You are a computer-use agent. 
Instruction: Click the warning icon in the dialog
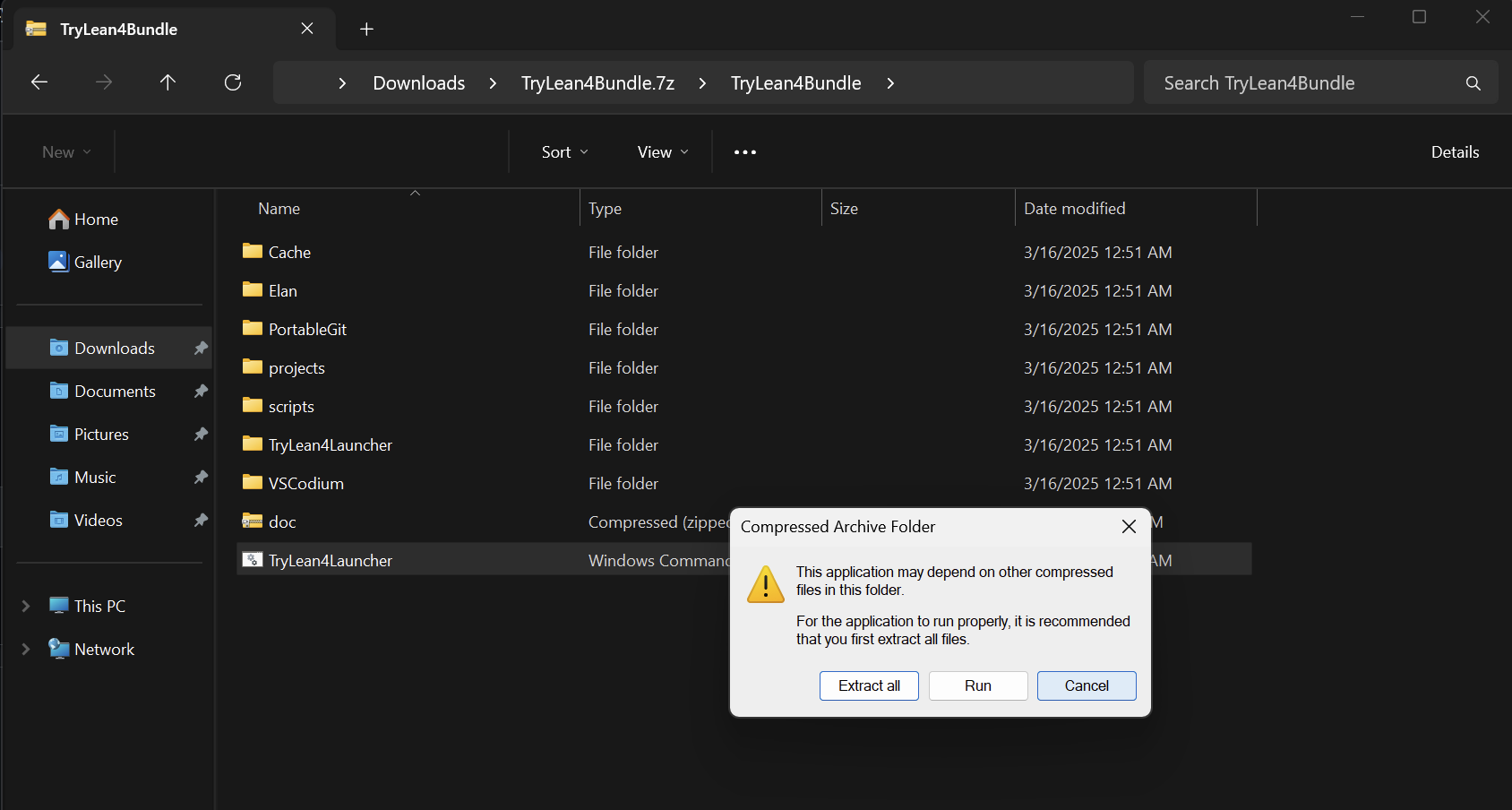pyautogui.click(x=766, y=584)
